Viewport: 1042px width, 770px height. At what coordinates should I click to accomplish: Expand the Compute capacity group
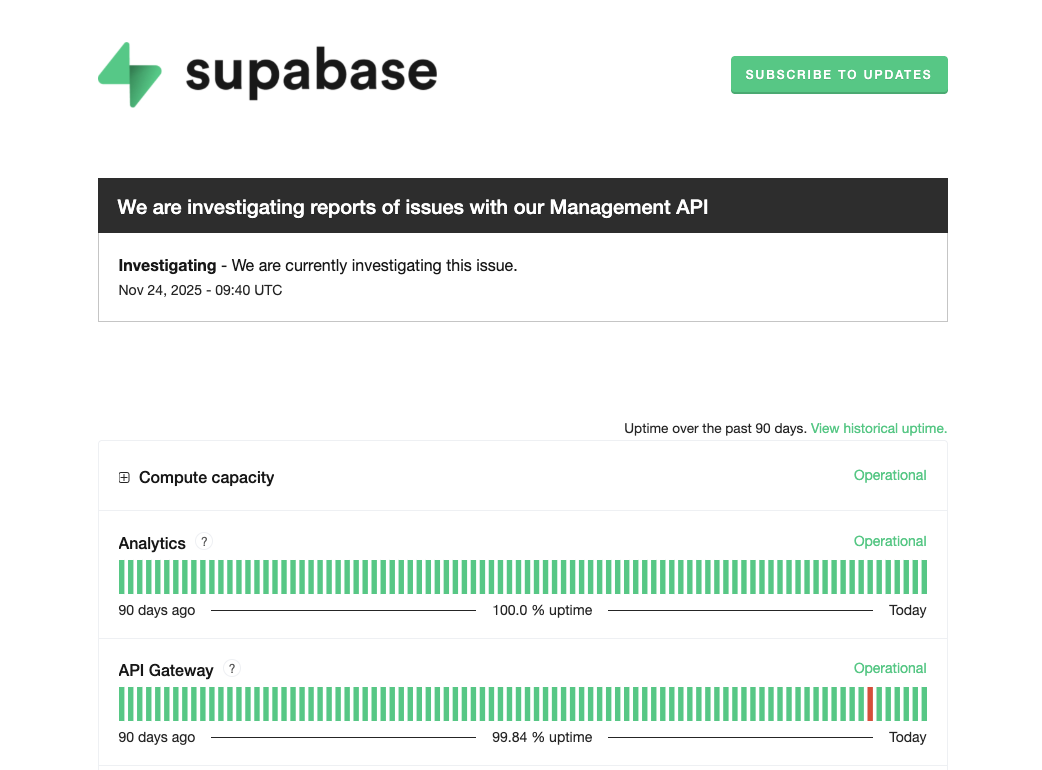tap(124, 478)
